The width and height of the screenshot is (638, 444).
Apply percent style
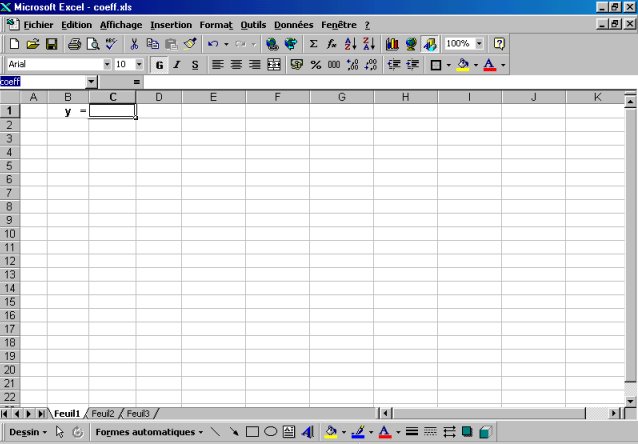316,65
